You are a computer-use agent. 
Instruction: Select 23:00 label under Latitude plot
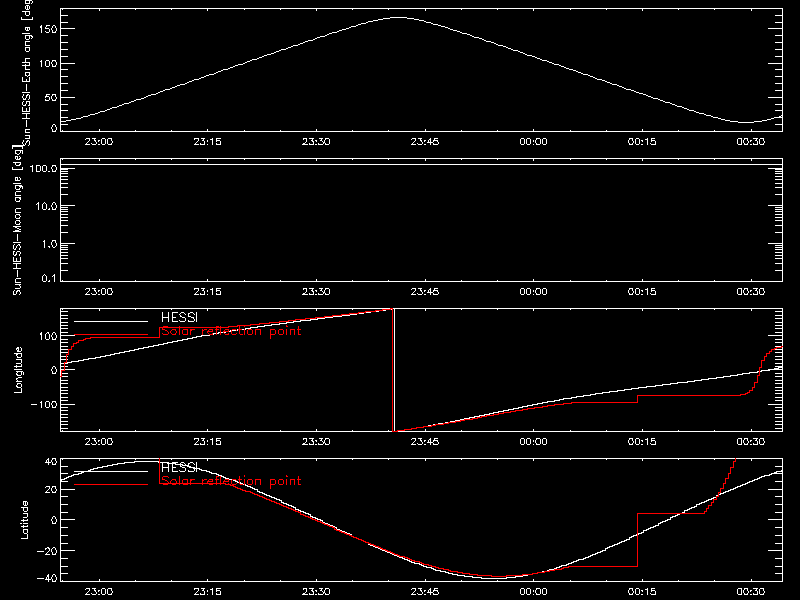(98, 592)
